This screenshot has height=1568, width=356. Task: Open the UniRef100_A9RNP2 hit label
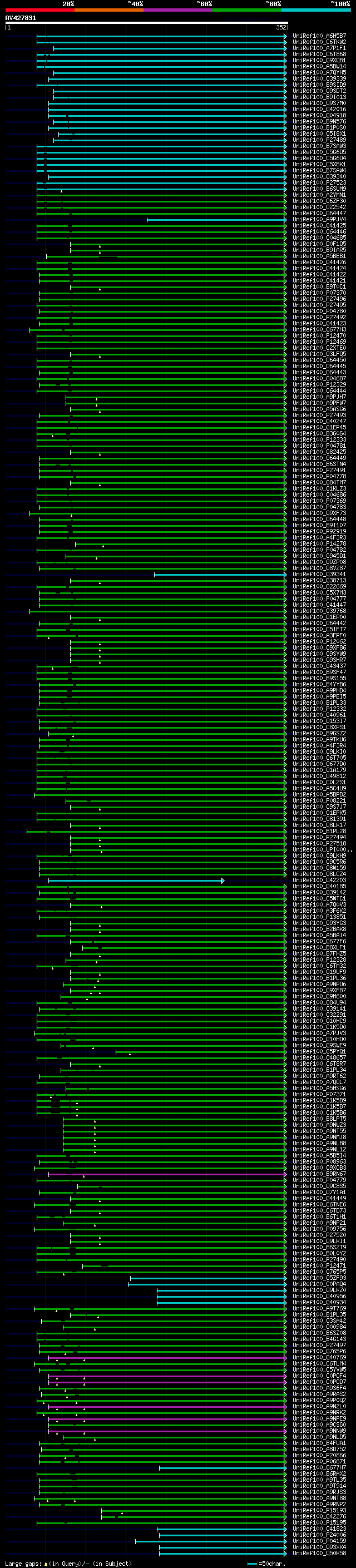(319, 1505)
